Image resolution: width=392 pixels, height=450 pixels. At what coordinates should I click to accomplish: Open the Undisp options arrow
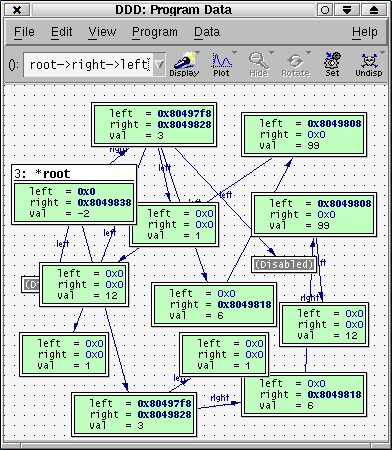click(382, 53)
